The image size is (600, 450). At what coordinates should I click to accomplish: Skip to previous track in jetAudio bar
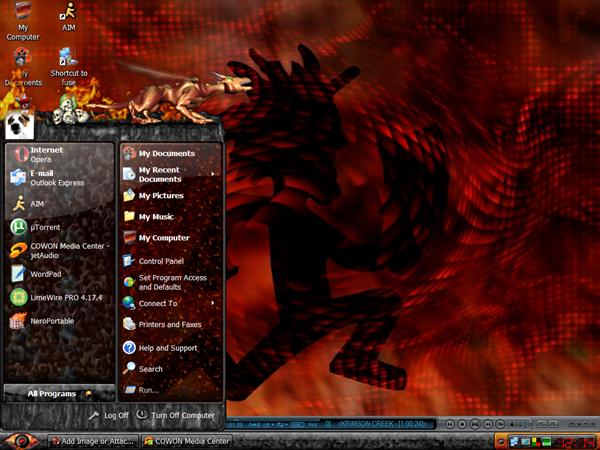pos(450,424)
